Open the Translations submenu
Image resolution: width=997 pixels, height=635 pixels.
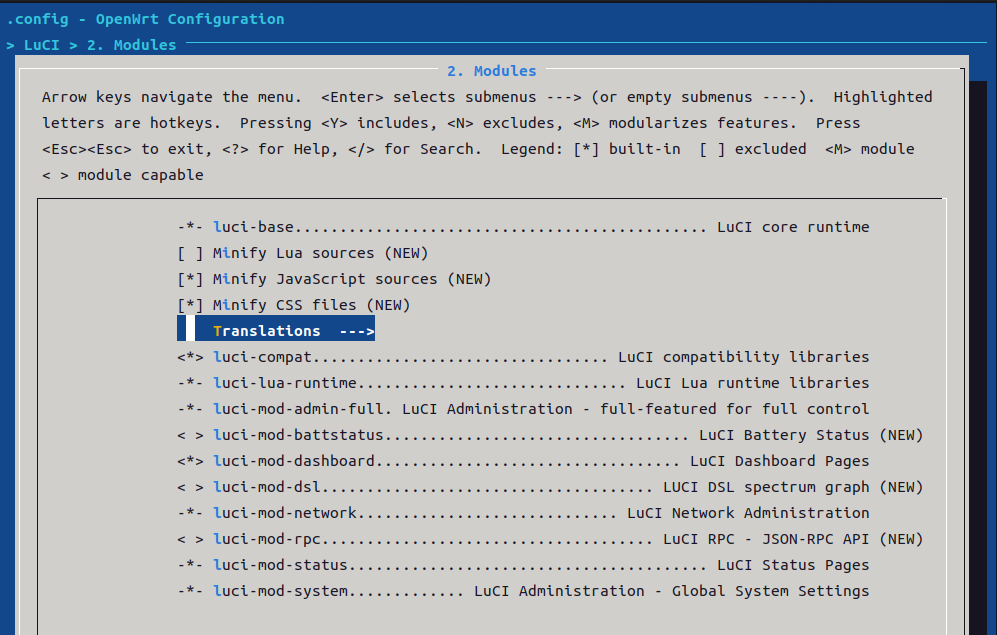276,329
